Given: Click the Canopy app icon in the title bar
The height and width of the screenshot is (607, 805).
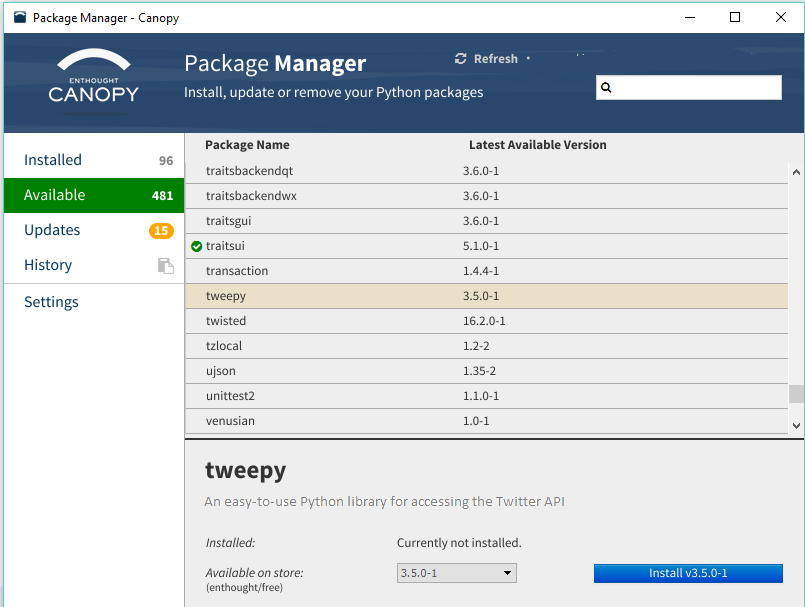Looking at the screenshot, I should (20, 17).
